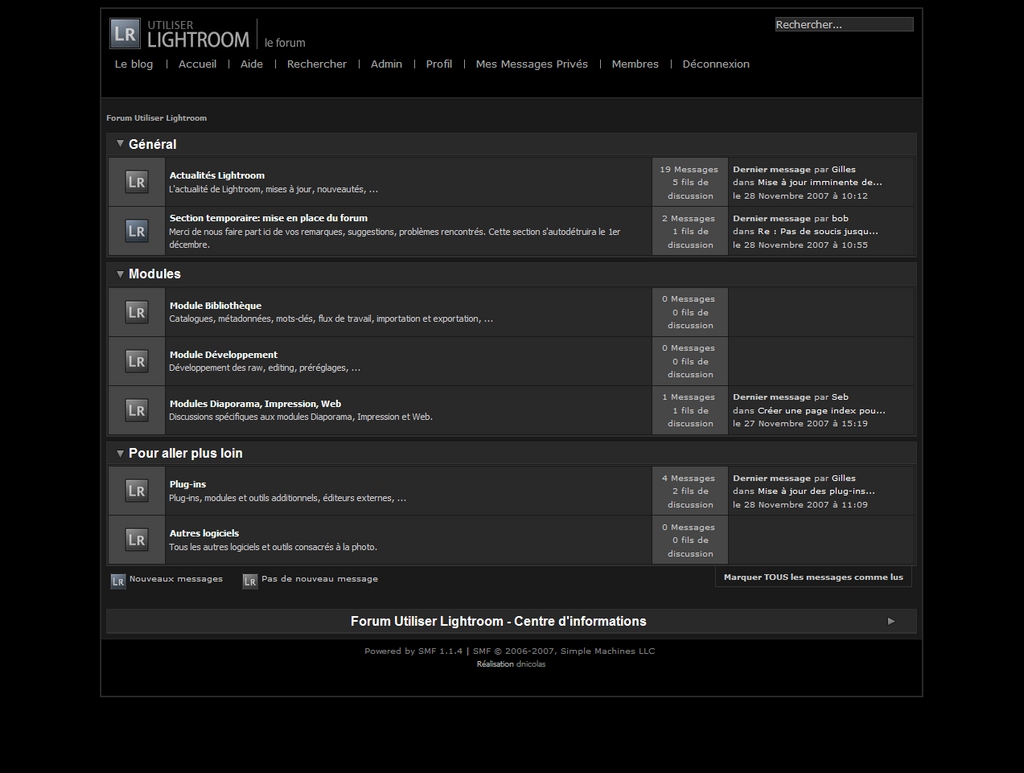This screenshot has height=773, width=1024.
Task: Click the 19 Messages count text
Action: coord(688,169)
